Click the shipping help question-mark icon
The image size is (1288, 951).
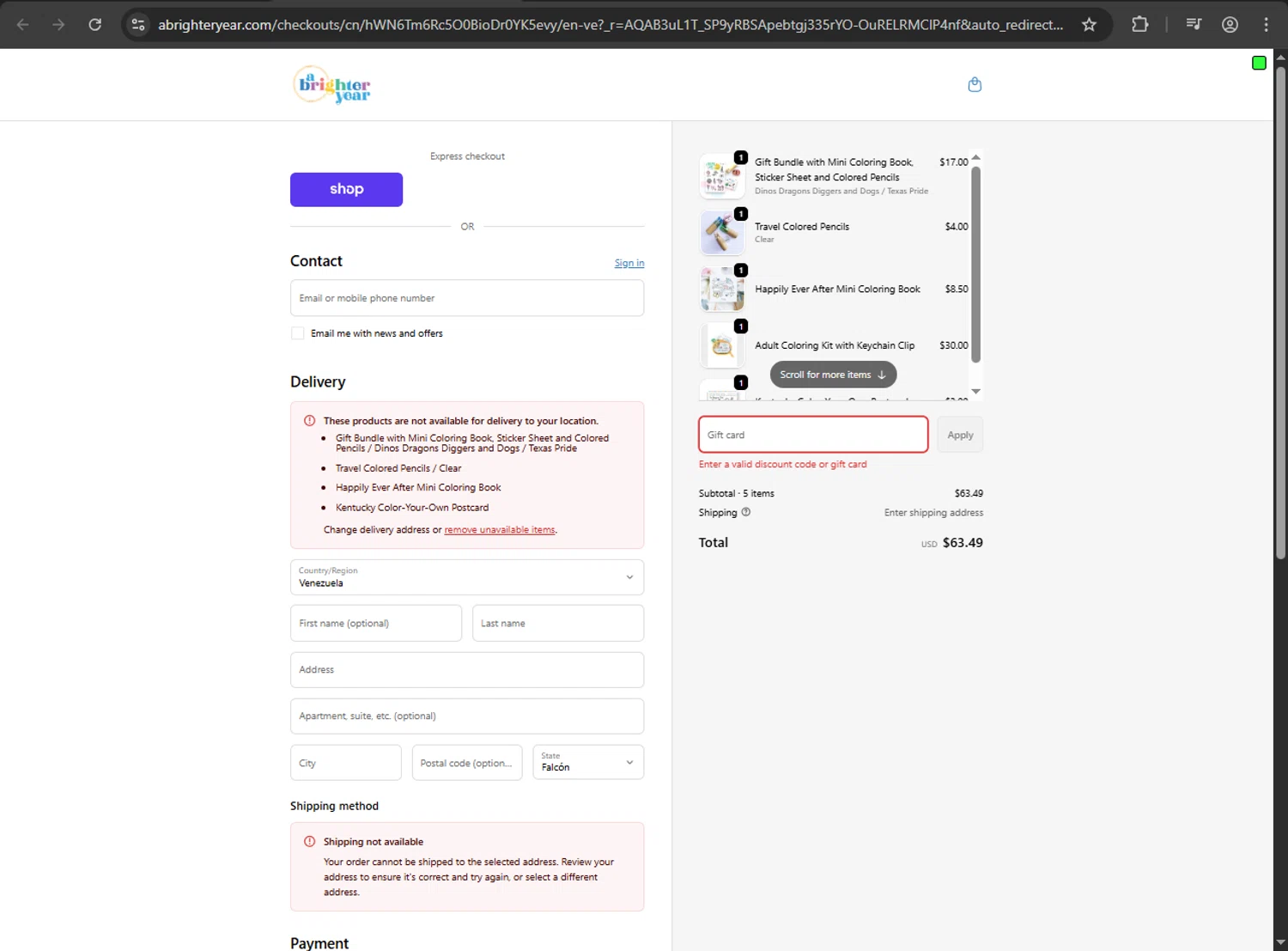[x=745, y=512]
